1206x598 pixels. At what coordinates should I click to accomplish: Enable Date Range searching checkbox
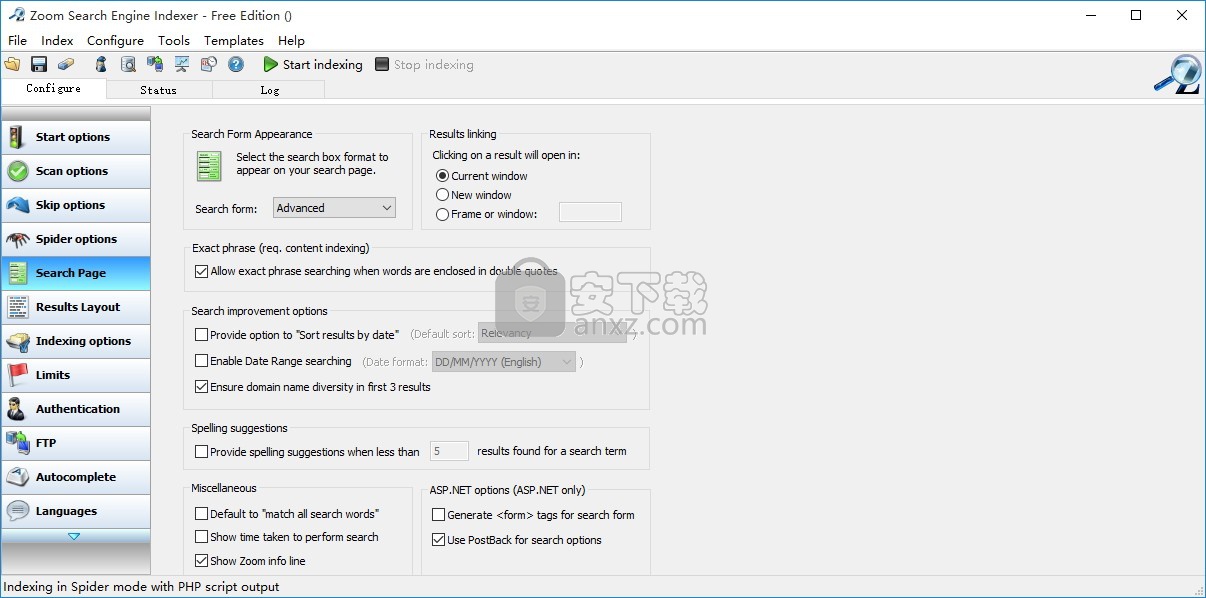(x=202, y=361)
